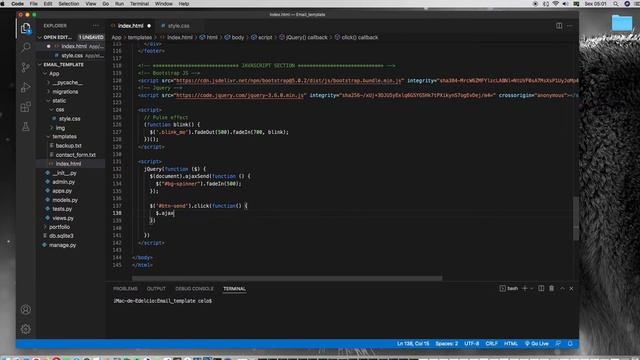Viewport: 640px width, 360px height.
Task: Open Explorer panel ellipsis menu
Action: [x=96, y=25]
